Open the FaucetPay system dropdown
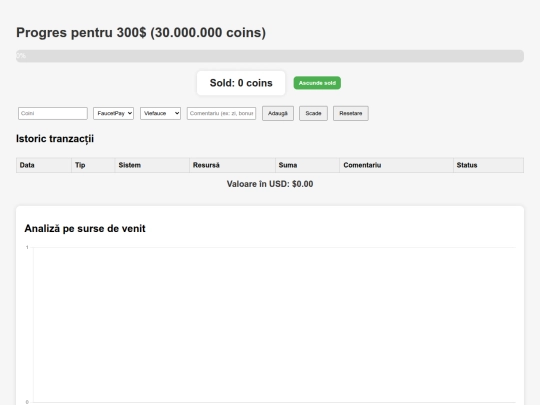 [x=113, y=113]
